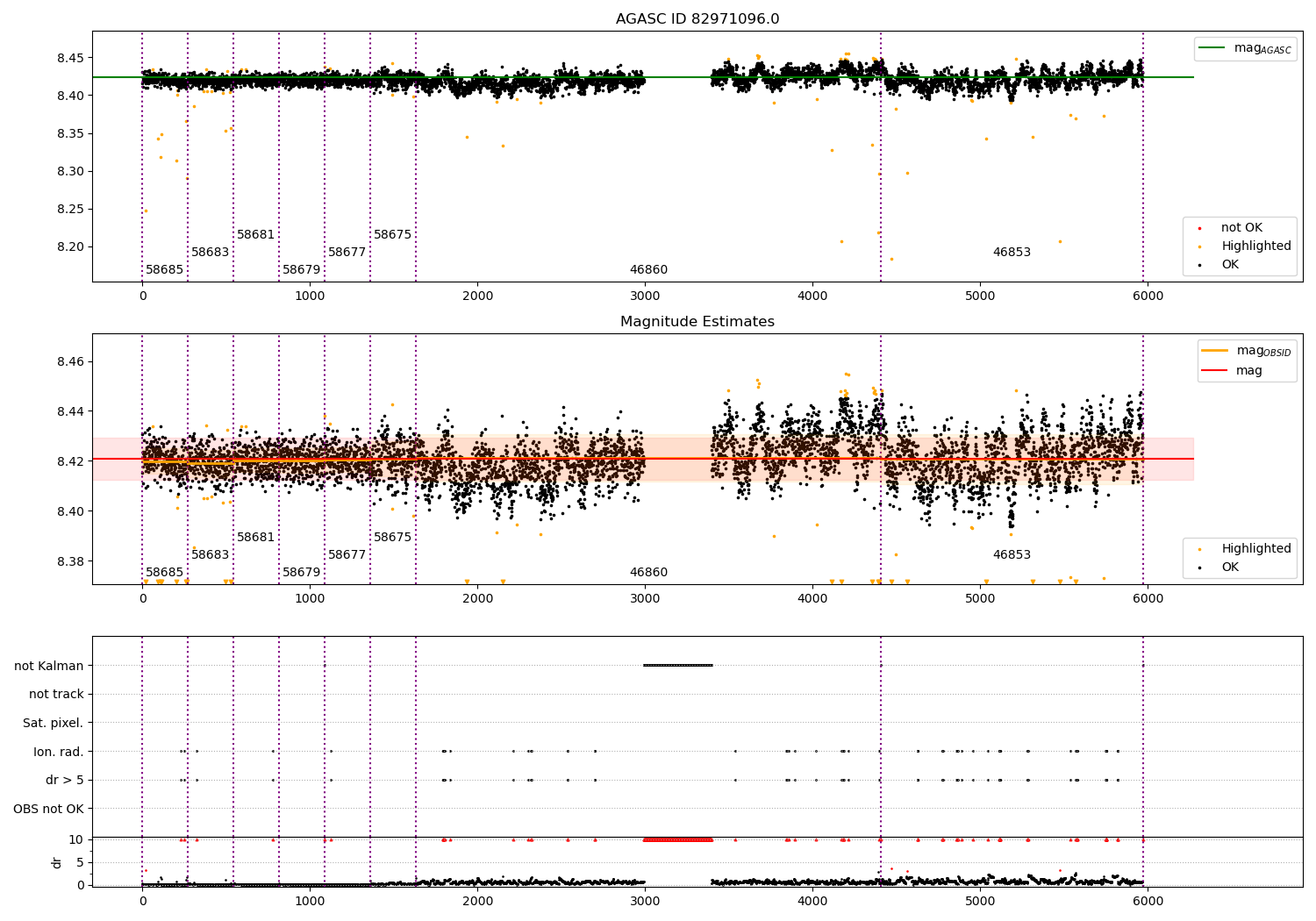Image resolution: width=1316 pixels, height=921 pixels.
Task: Click the 'Magnitude Estimates' subplot title
Action: pos(697,322)
